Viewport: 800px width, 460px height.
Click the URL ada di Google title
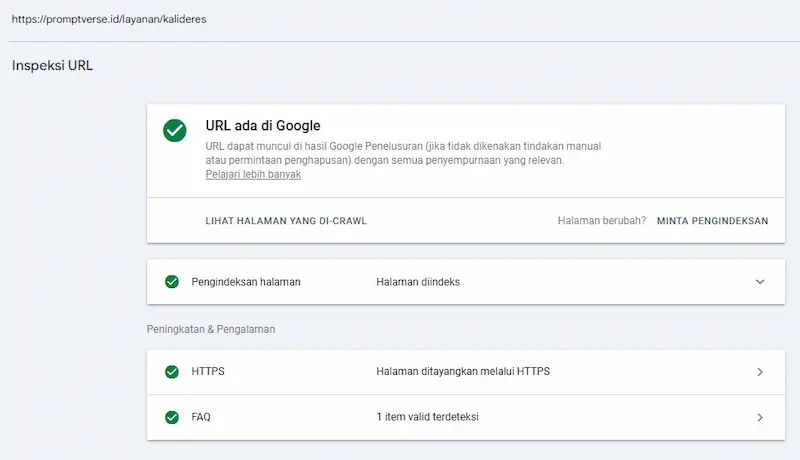click(x=263, y=125)
